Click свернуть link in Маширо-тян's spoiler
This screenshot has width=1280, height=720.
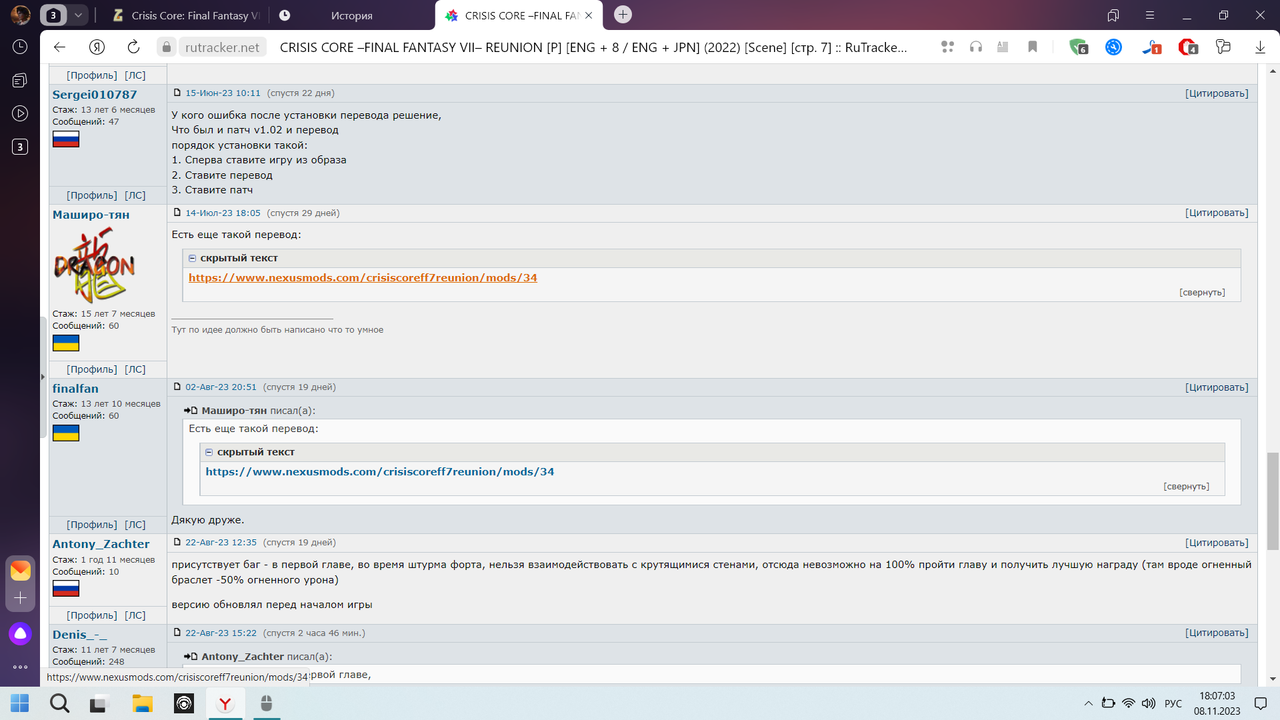[x=1201, y=292]
